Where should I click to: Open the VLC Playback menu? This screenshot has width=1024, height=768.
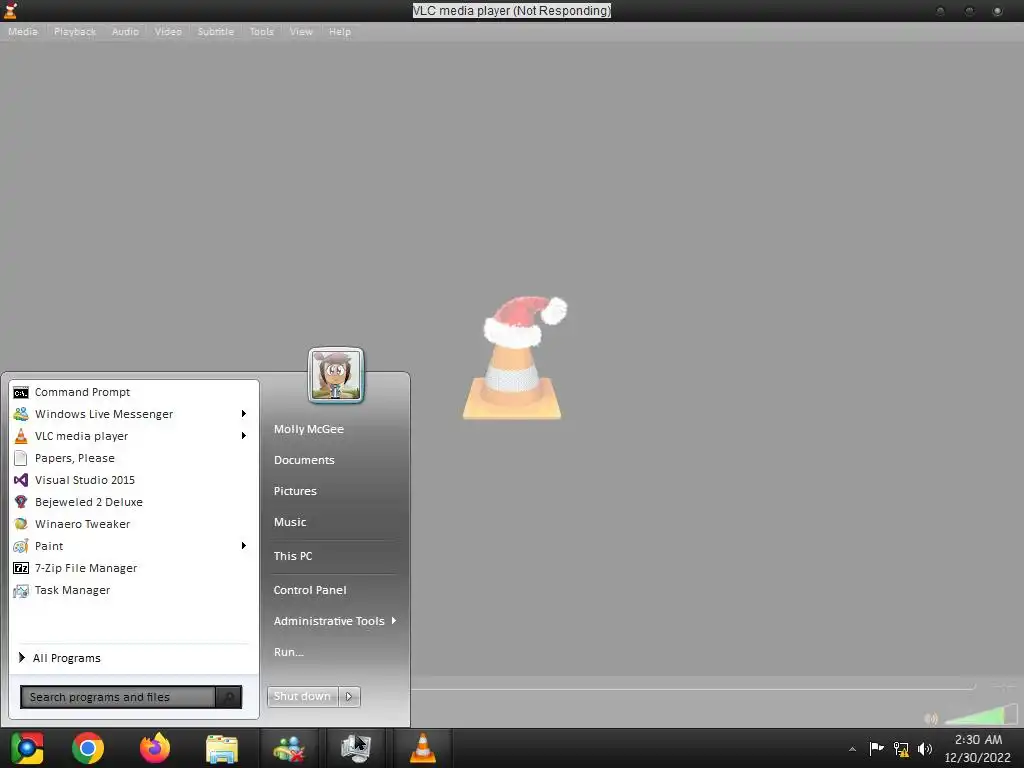75,31
